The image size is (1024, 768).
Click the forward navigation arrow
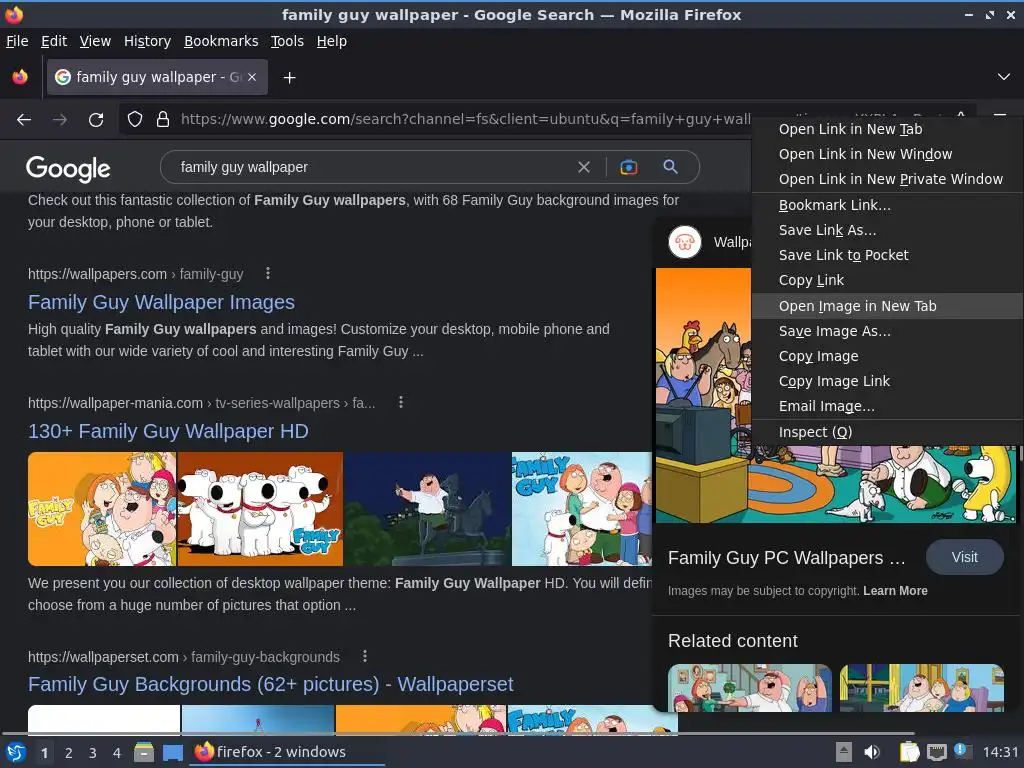tap(60, 120)
